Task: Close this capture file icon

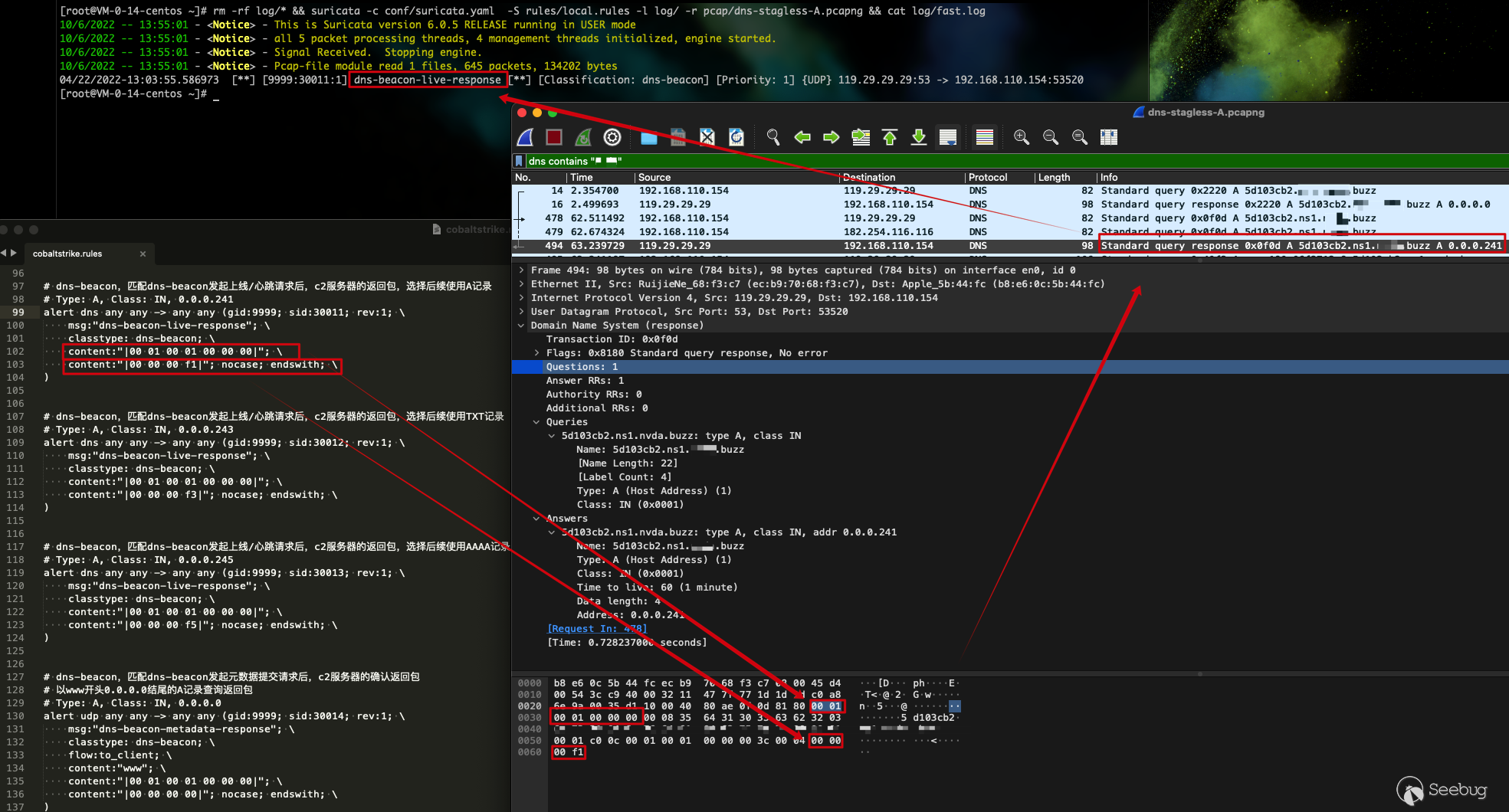Action: tap(707, 137)
